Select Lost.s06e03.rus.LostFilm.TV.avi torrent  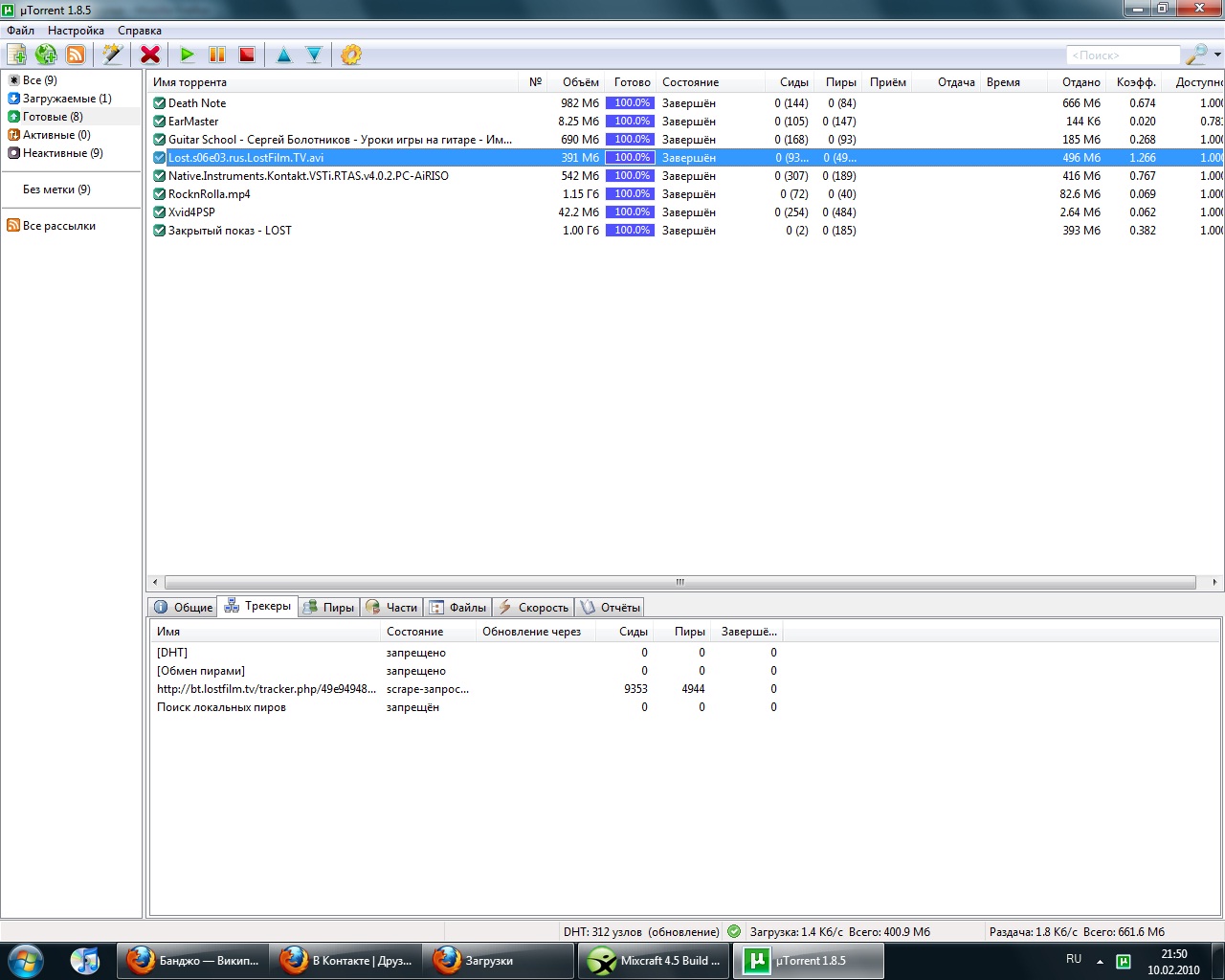pos(684,158)
